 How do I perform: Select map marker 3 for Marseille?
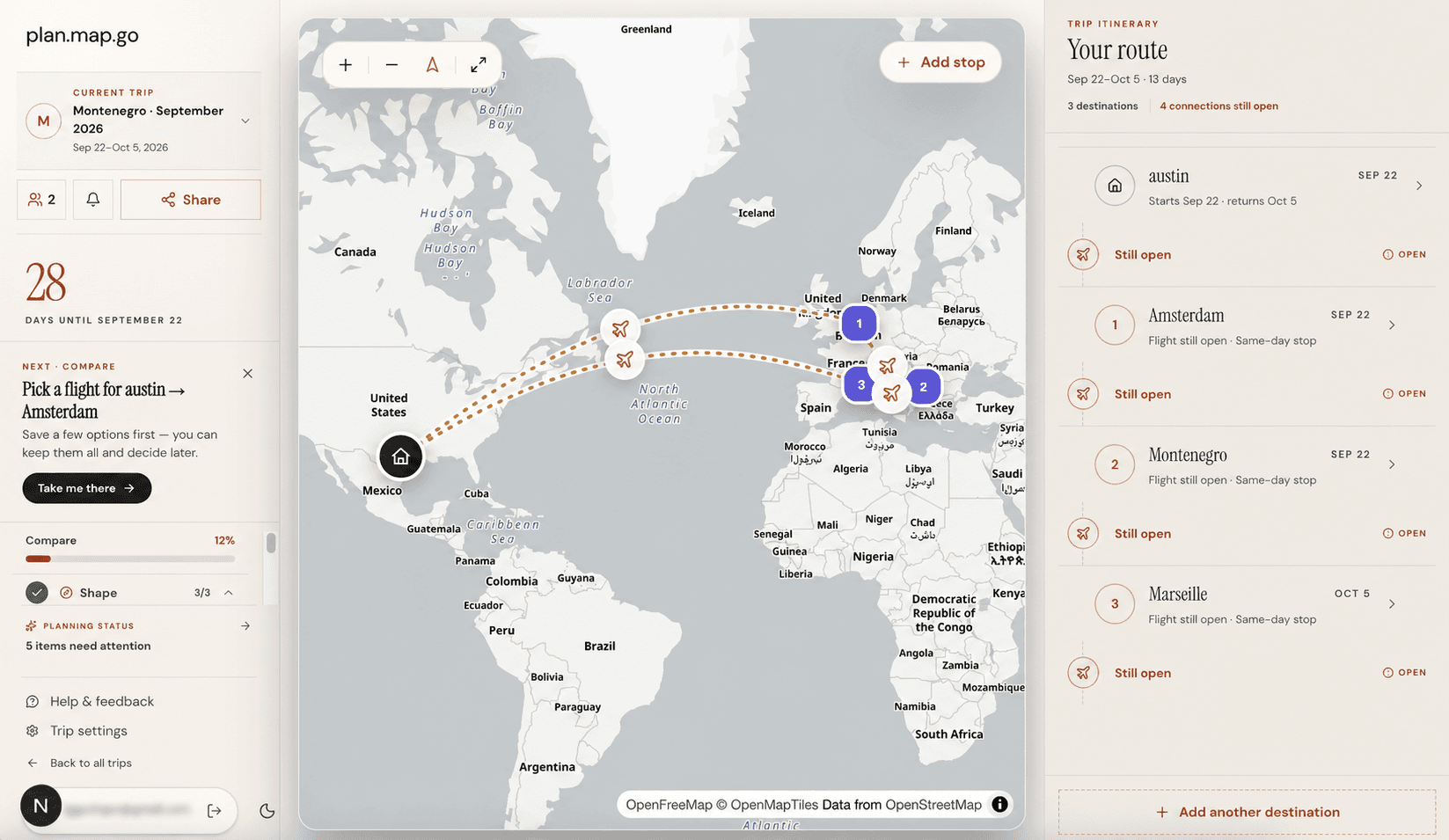pyautogui.click(x=860, y=384)
